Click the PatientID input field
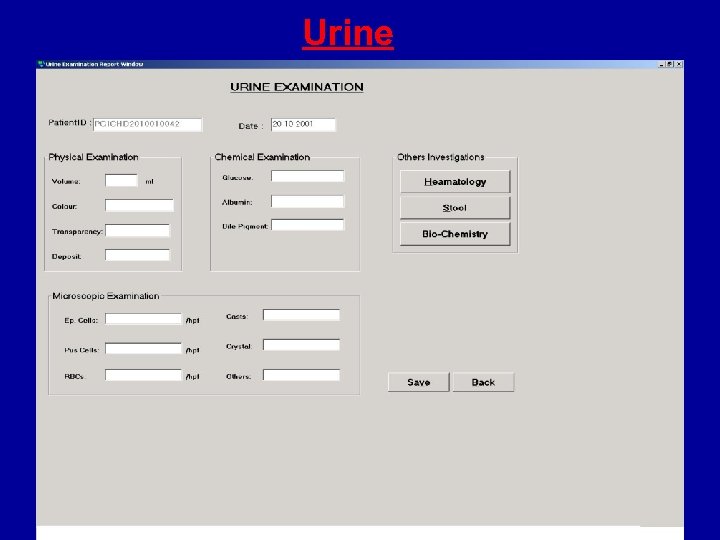This screenshot has width=720, height=540. click(x=147, y=124)
